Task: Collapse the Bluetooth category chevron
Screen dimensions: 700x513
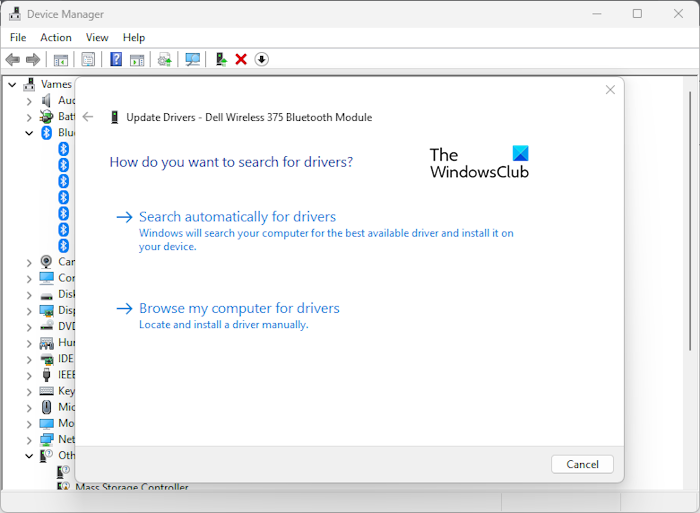Action: click(x=29, y=133)
